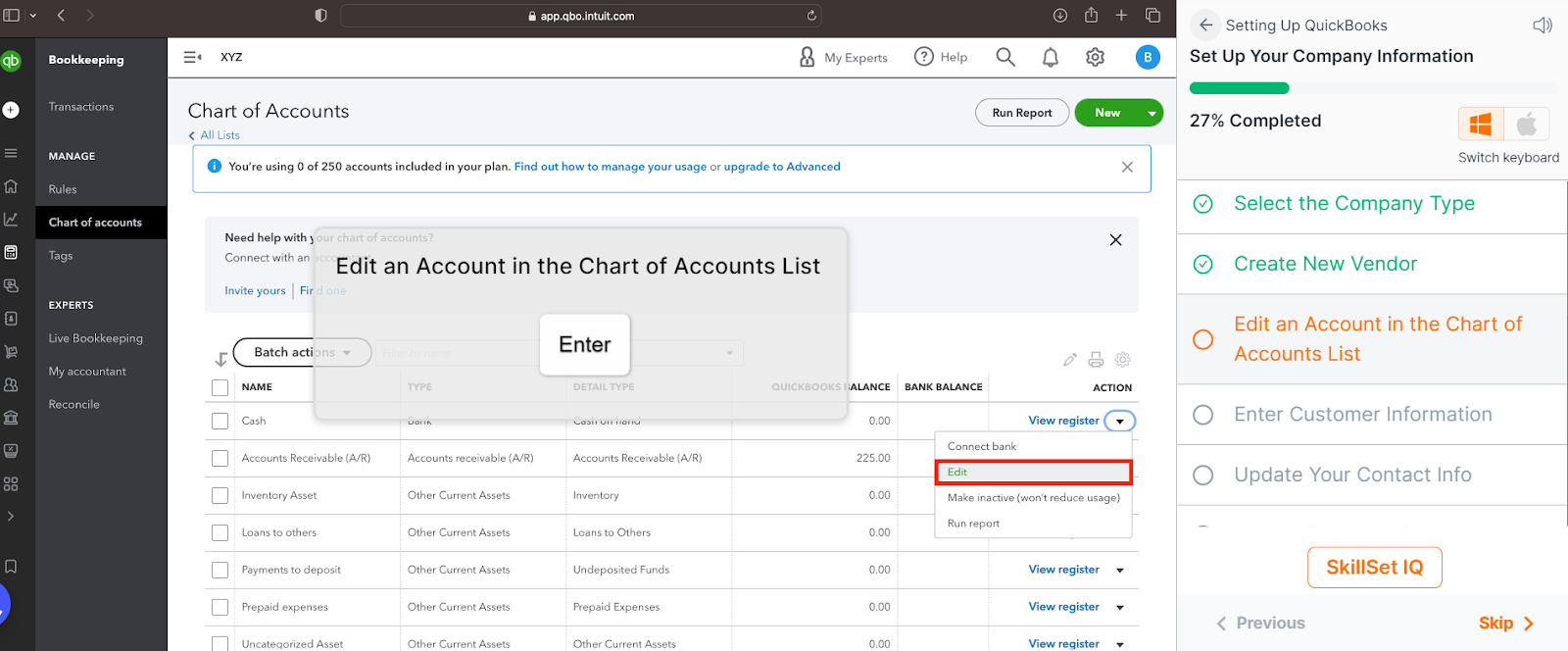Click the QuickBooks logo in the rail
The image size is (1568, 651).
(10, 60)
